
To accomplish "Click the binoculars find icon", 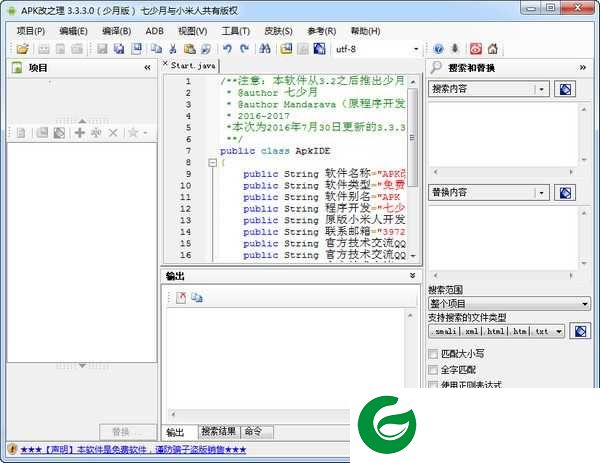I will coord(265,49).
